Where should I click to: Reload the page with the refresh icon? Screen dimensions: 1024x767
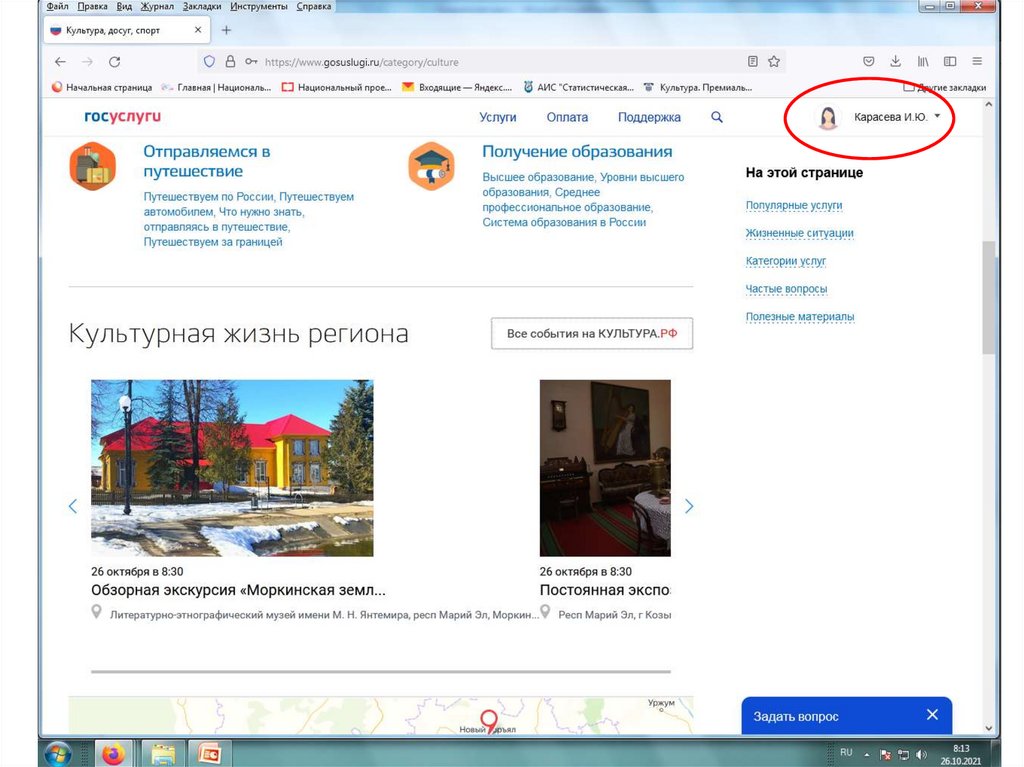(x=114, y=61)
